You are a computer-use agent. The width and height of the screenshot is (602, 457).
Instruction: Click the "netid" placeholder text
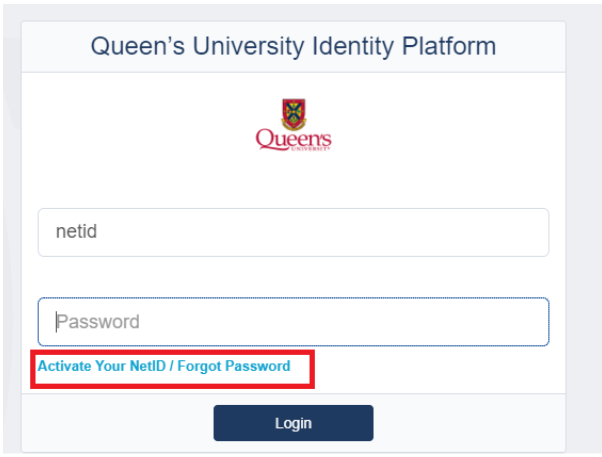point(76,232)
